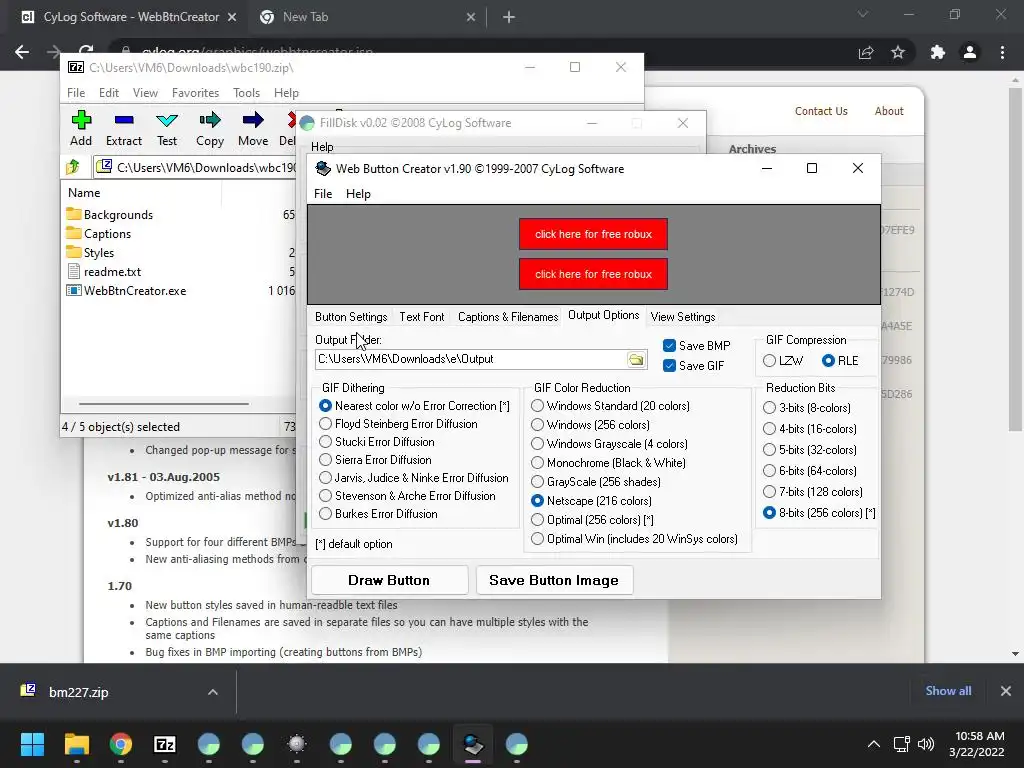Select LZW GIF compression

[769, 360]
